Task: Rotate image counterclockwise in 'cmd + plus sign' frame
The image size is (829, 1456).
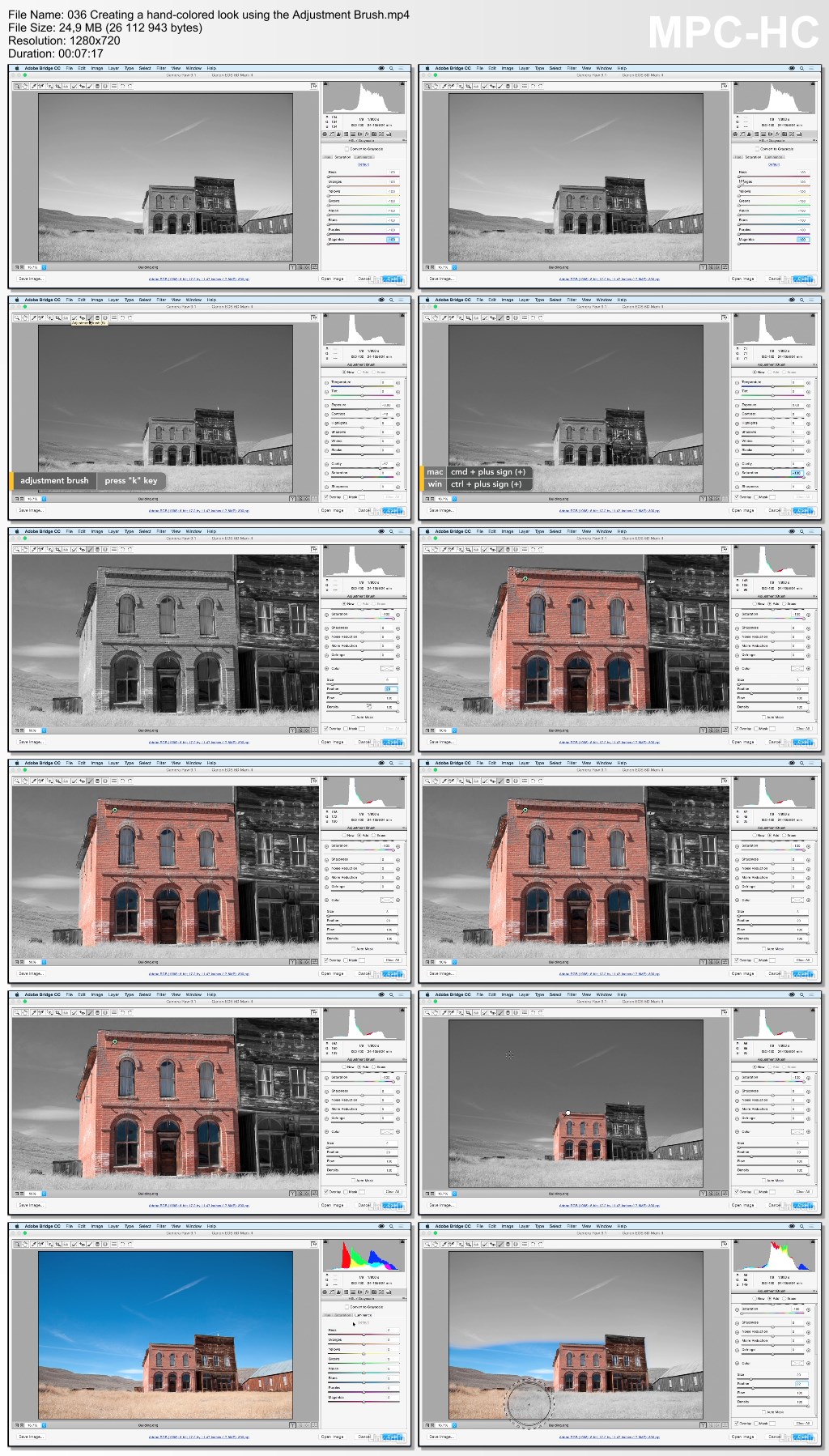Action: tap(533, 317)
